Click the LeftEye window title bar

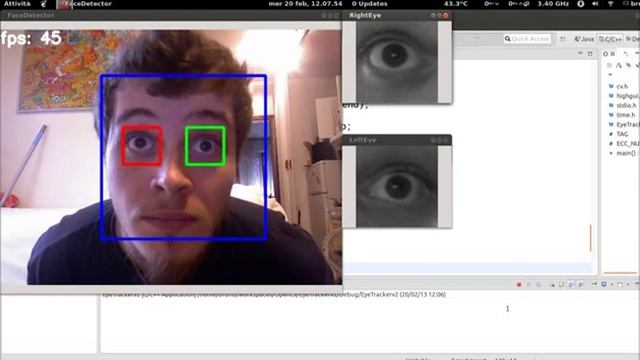397,140
